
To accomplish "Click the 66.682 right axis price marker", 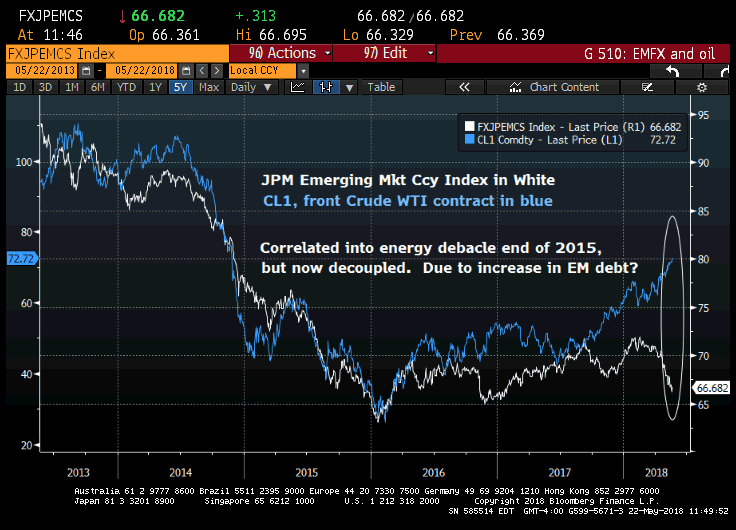I will pos(712,388).
